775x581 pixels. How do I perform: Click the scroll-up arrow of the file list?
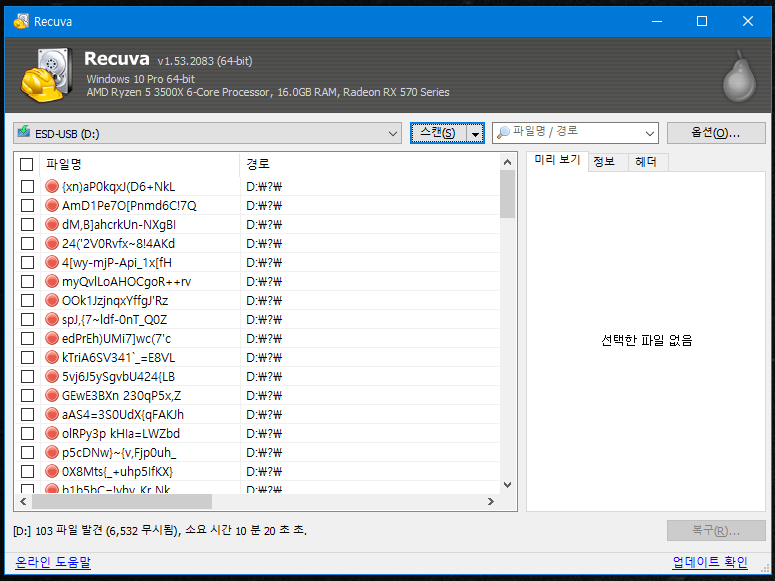click(507, 162)
